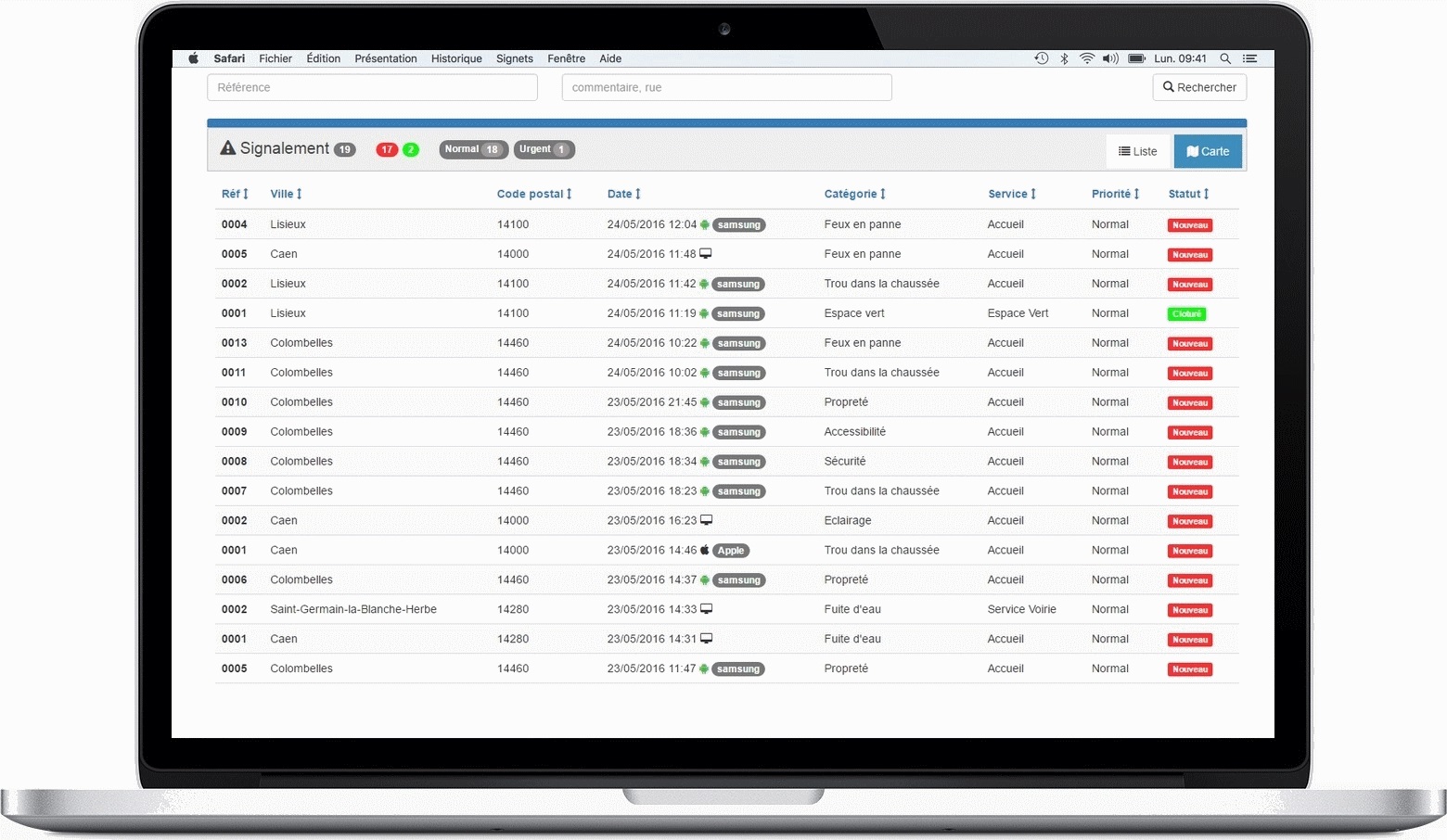Open the Historique menu
The height and width of the screenshot is (840, 1447).
[456, 58]
